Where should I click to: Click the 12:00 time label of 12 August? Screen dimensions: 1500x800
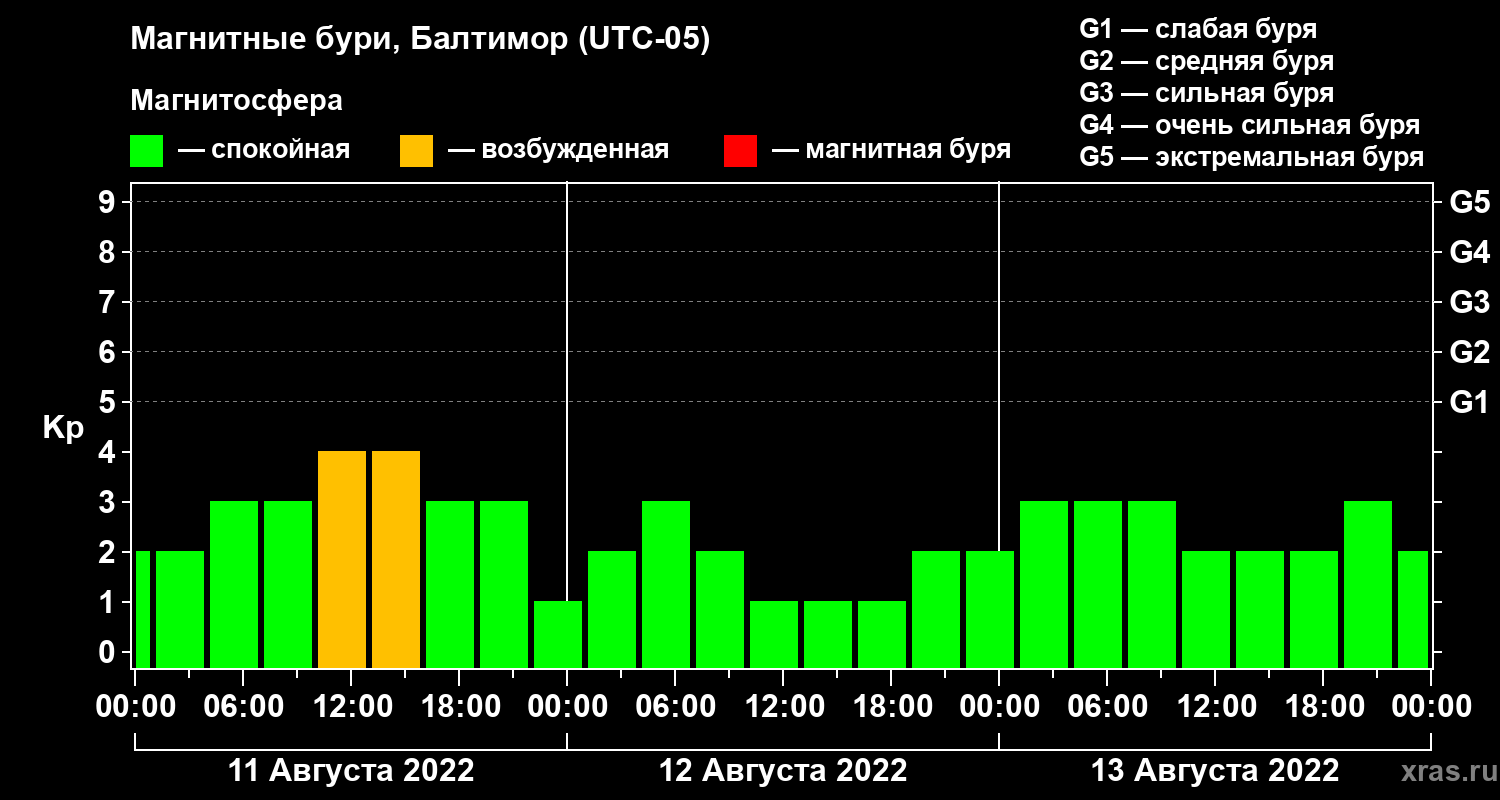(783, 706)
